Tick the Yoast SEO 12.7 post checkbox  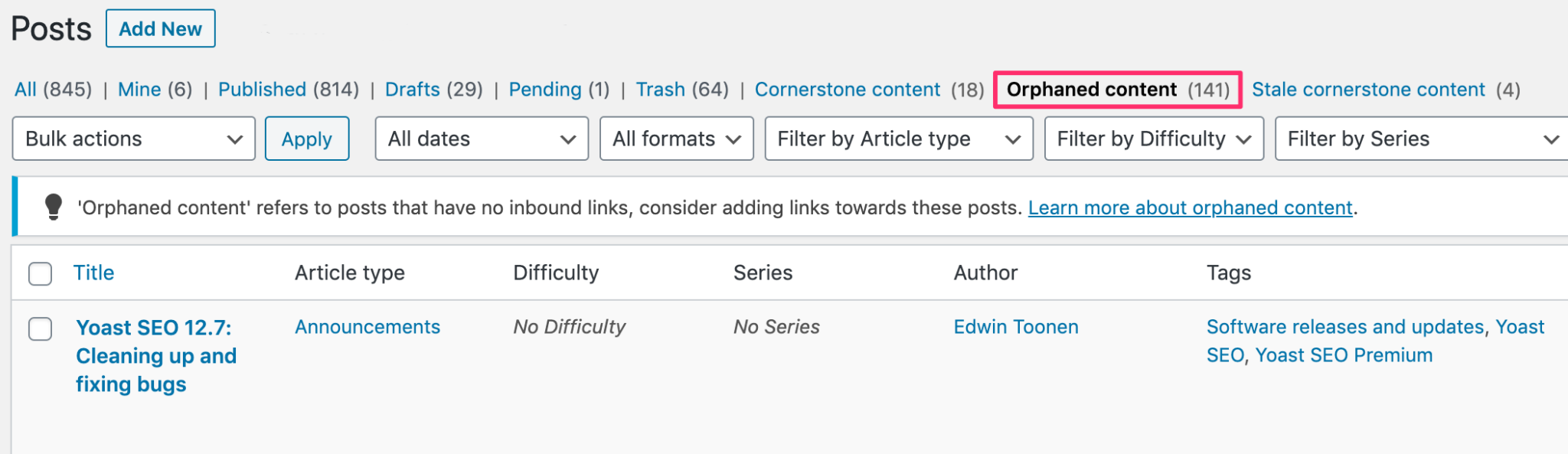coord(40,329)
